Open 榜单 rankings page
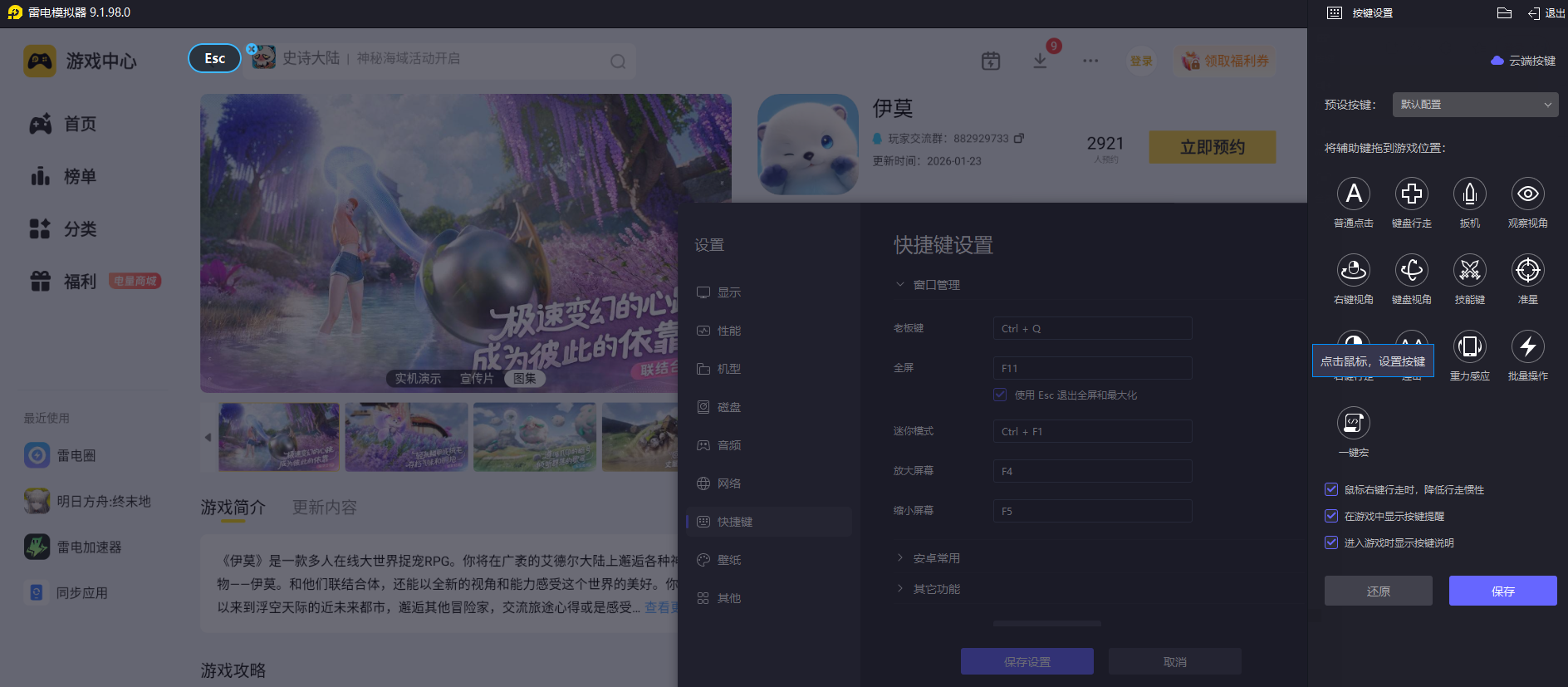This screenshot has height=687, width=1568. tap(63, 176)
